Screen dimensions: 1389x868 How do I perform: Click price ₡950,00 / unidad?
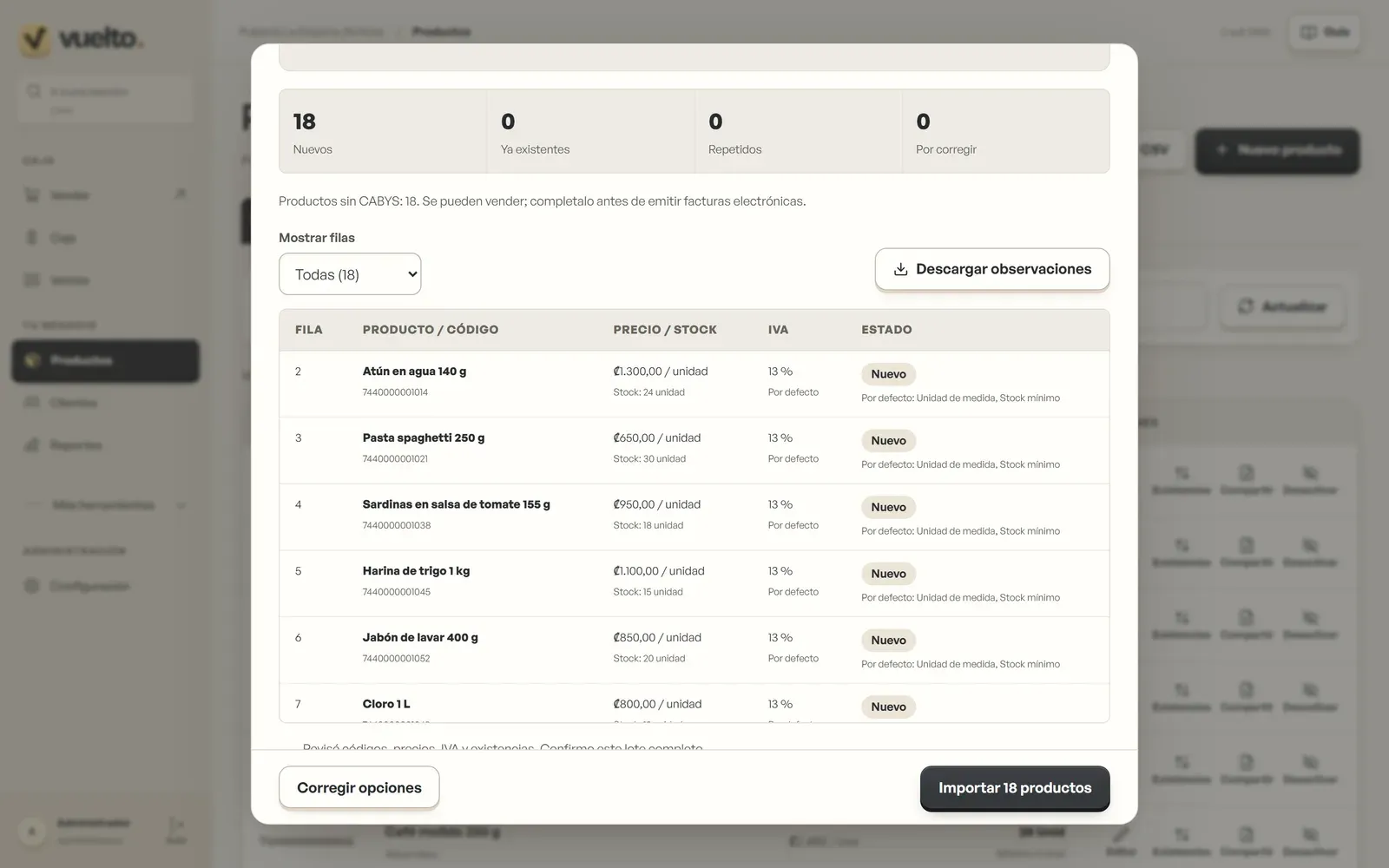(x=657, y=504)
